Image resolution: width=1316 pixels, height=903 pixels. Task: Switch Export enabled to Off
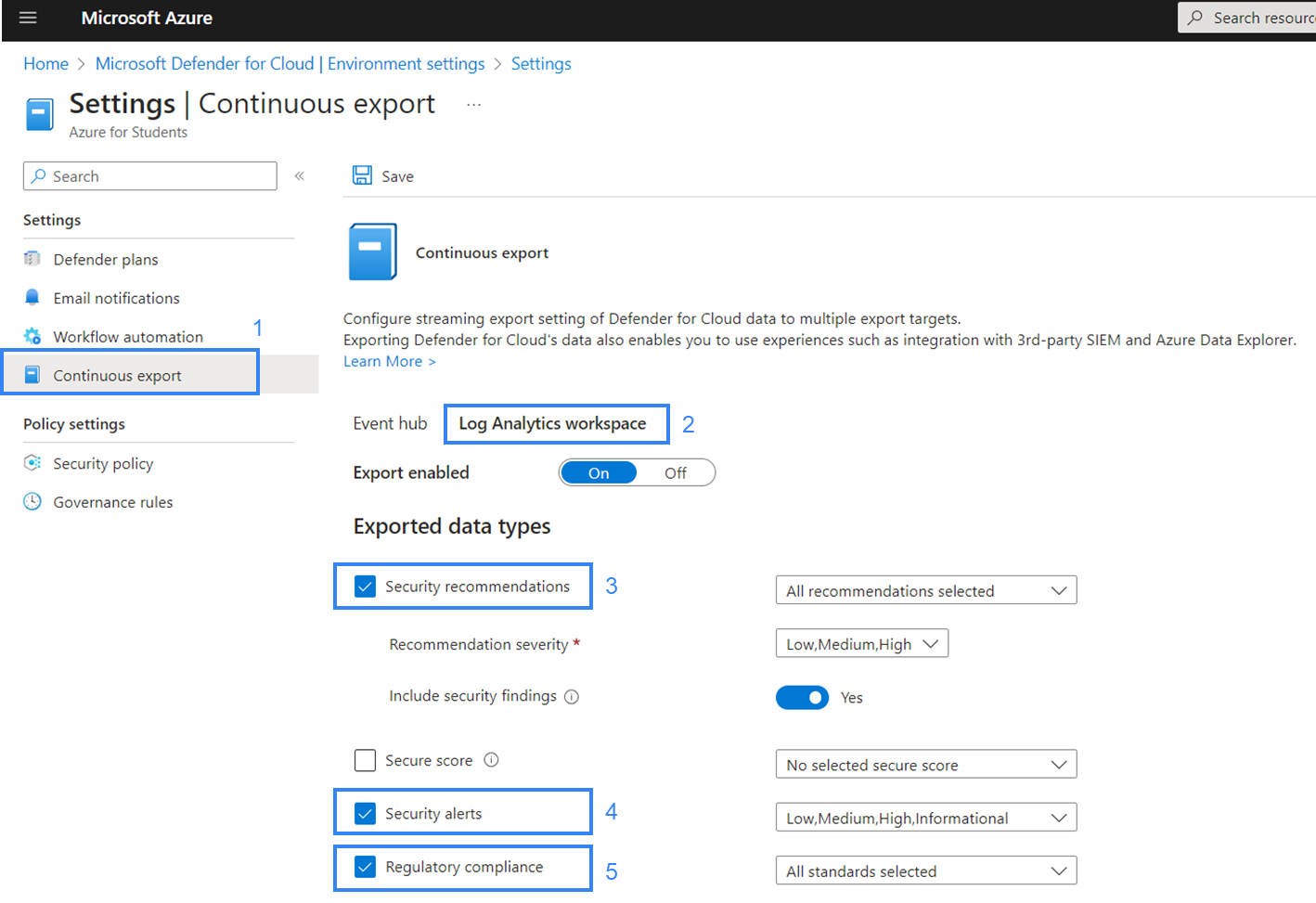tap(676, 472)
